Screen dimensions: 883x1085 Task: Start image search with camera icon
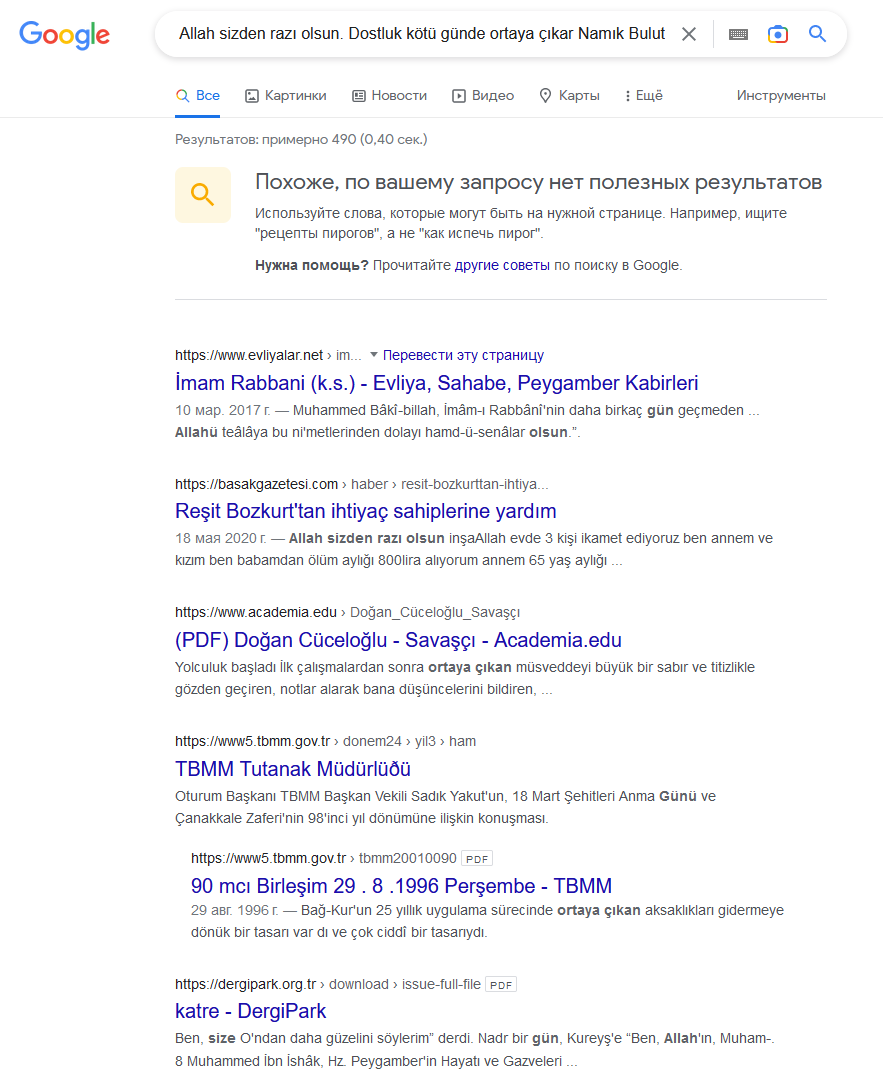click(778, 34)
